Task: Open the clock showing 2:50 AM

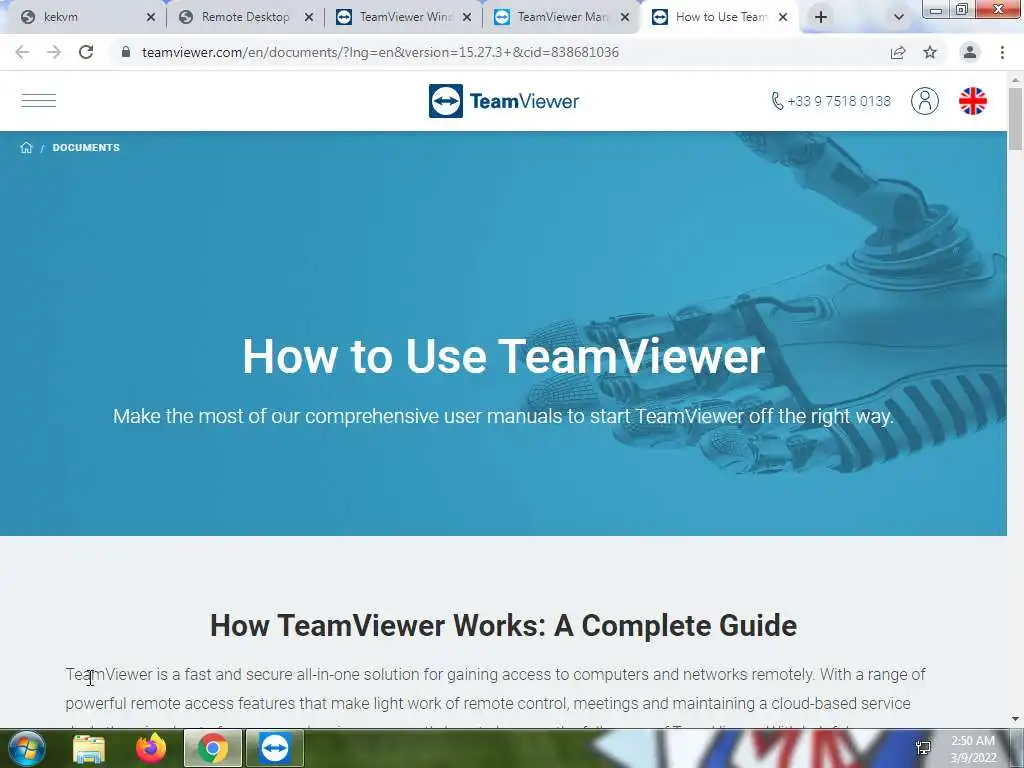Action: pyautogui.click(x=973, y=749)
